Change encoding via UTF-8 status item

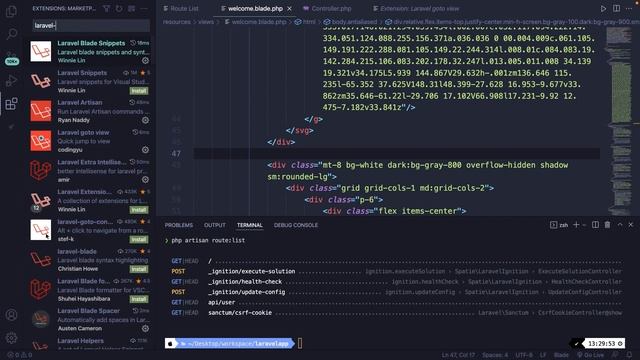[x=524, y=355]
